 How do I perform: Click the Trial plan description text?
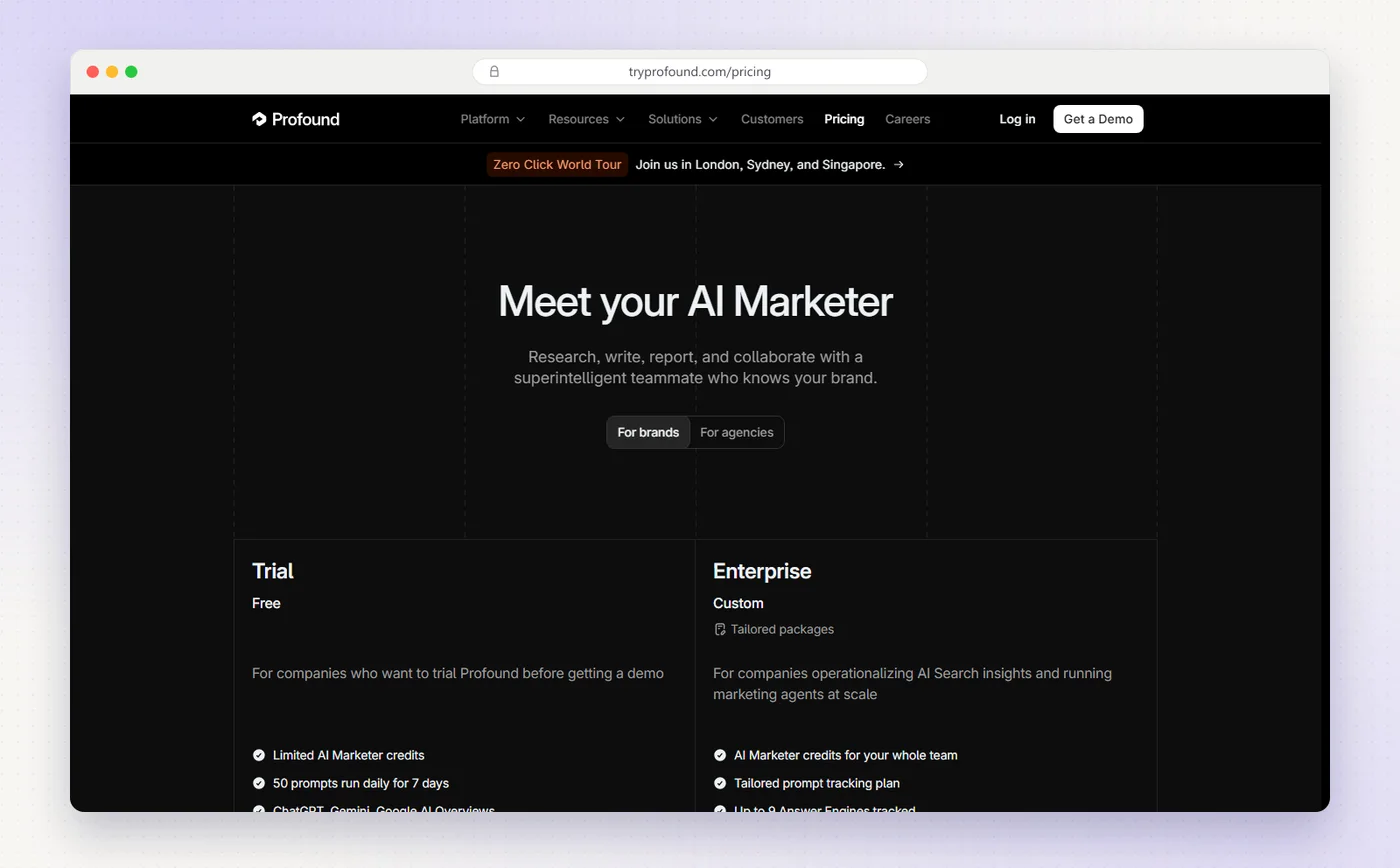[458, 673]
